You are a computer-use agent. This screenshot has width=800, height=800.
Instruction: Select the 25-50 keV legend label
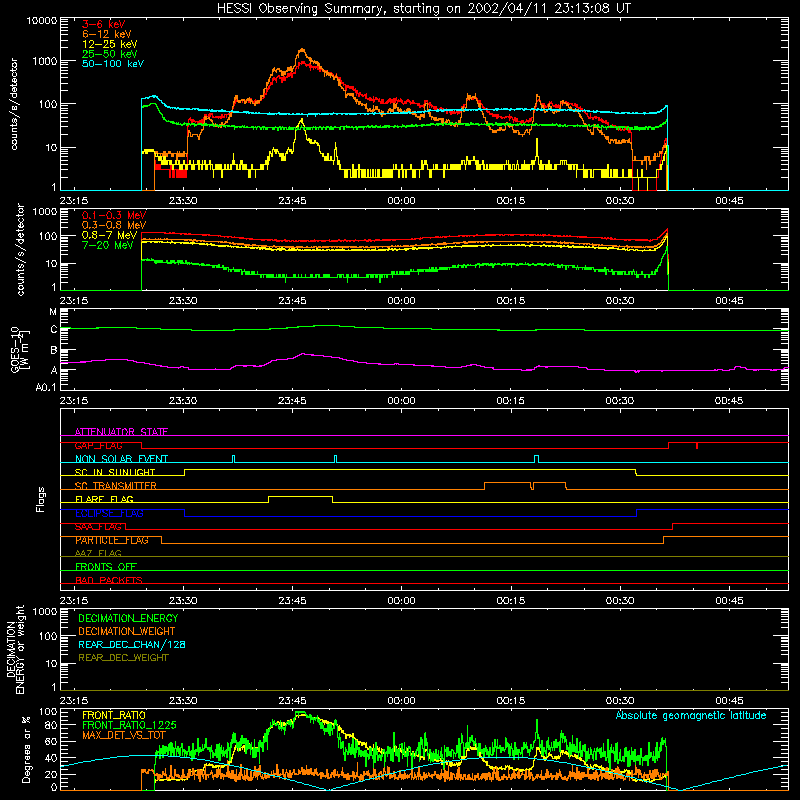pos(110,54)
